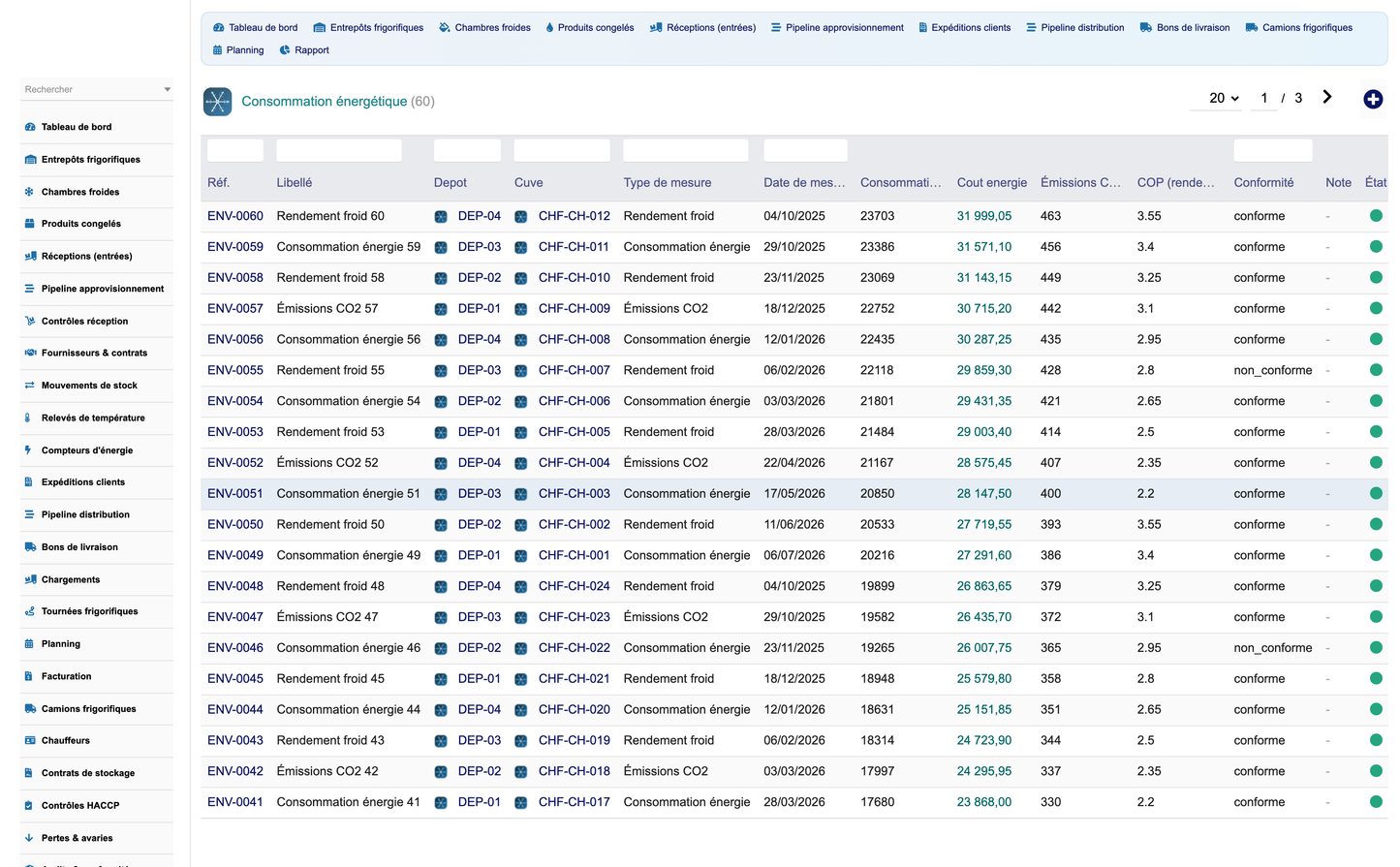Click the Chauffeurs sidebar icon
The image size is (1400, 867).
tap(30, 740)
